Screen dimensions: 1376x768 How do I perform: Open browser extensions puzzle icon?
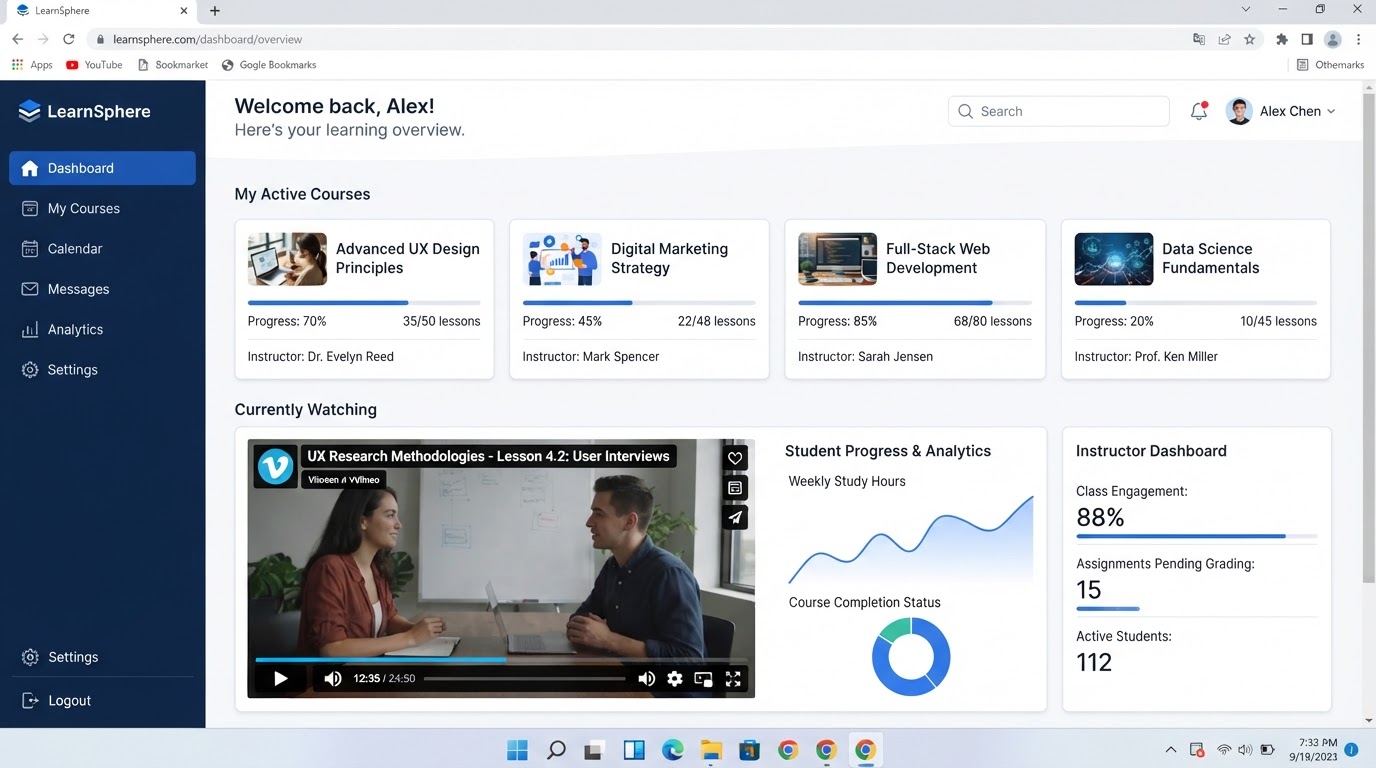pos(1282,39)
